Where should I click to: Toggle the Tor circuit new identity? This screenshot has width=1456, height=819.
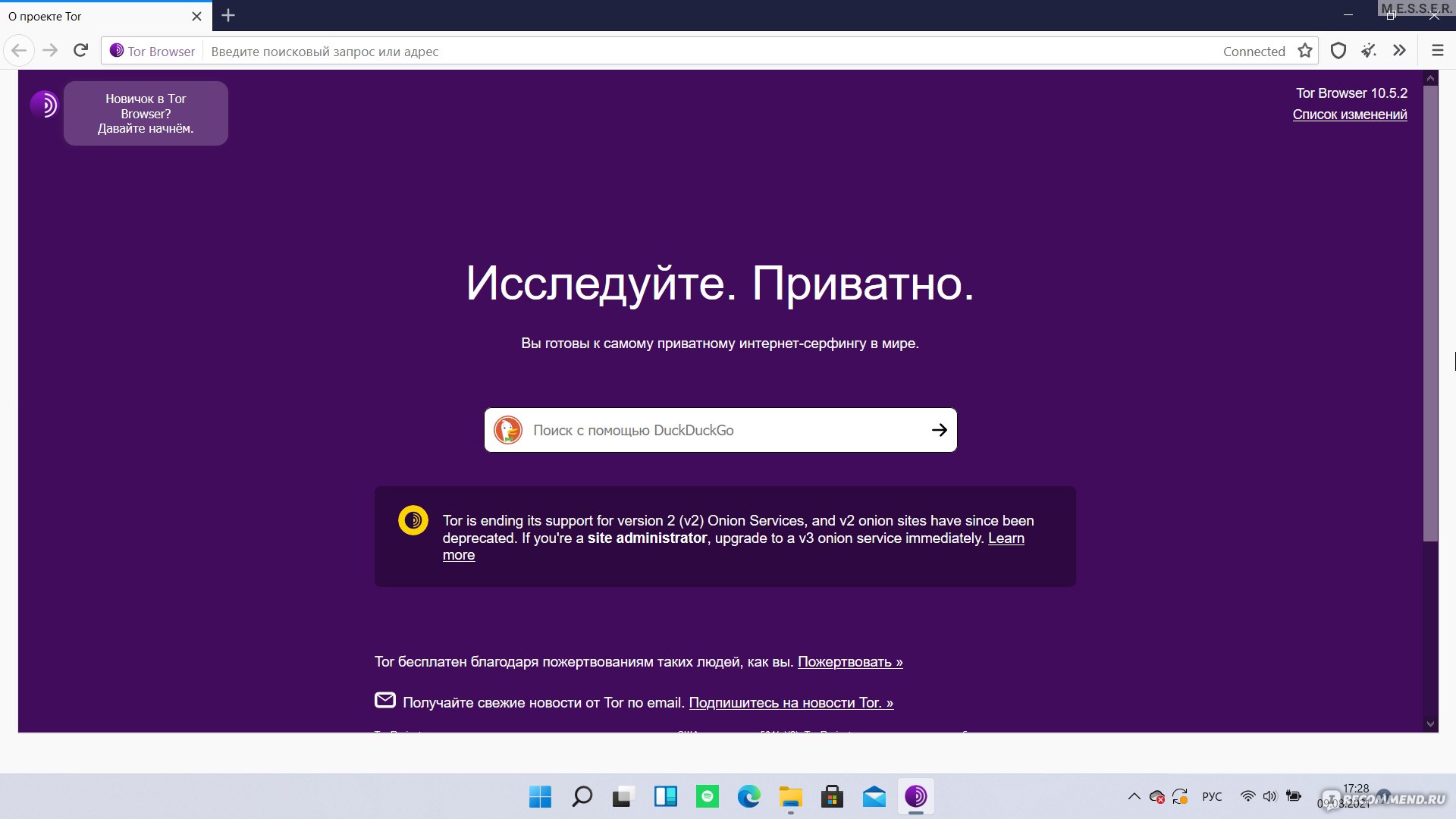pos(1370,51)
